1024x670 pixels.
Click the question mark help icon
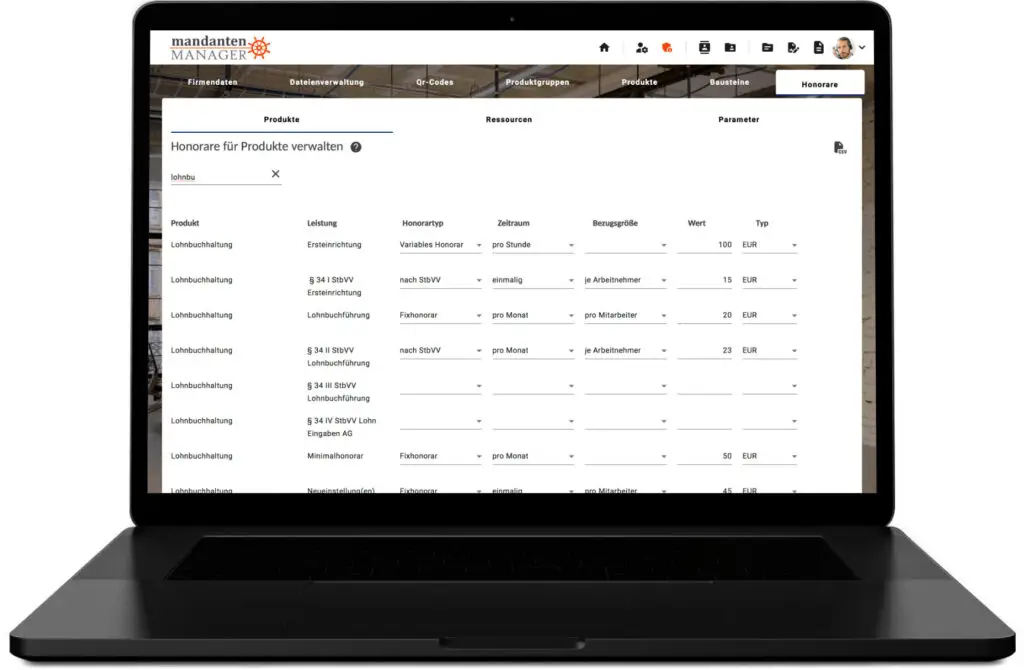tap(356, 147)
